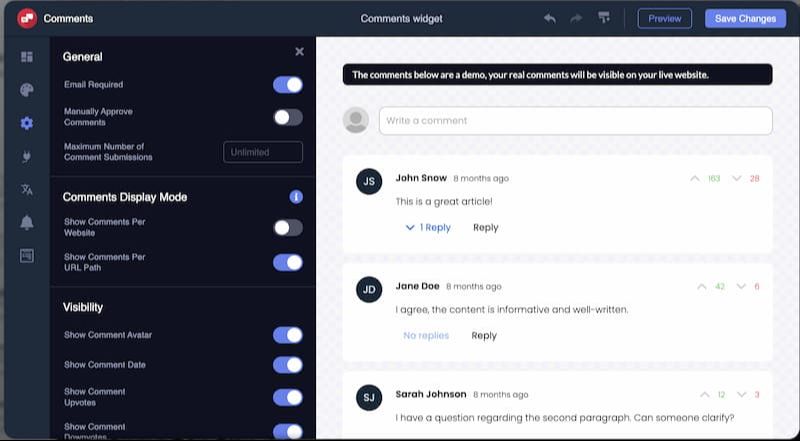Click 'This is a great article!' comment text

(x=444, y=202)
